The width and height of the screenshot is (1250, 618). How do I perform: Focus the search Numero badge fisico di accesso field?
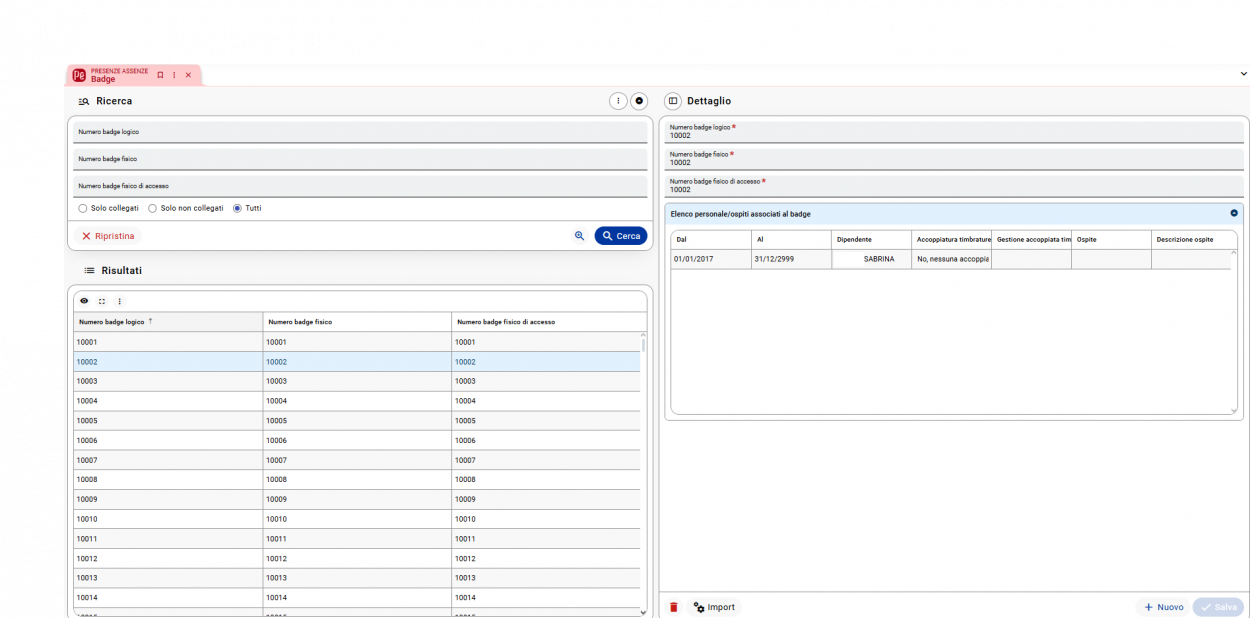coord(360,186)
